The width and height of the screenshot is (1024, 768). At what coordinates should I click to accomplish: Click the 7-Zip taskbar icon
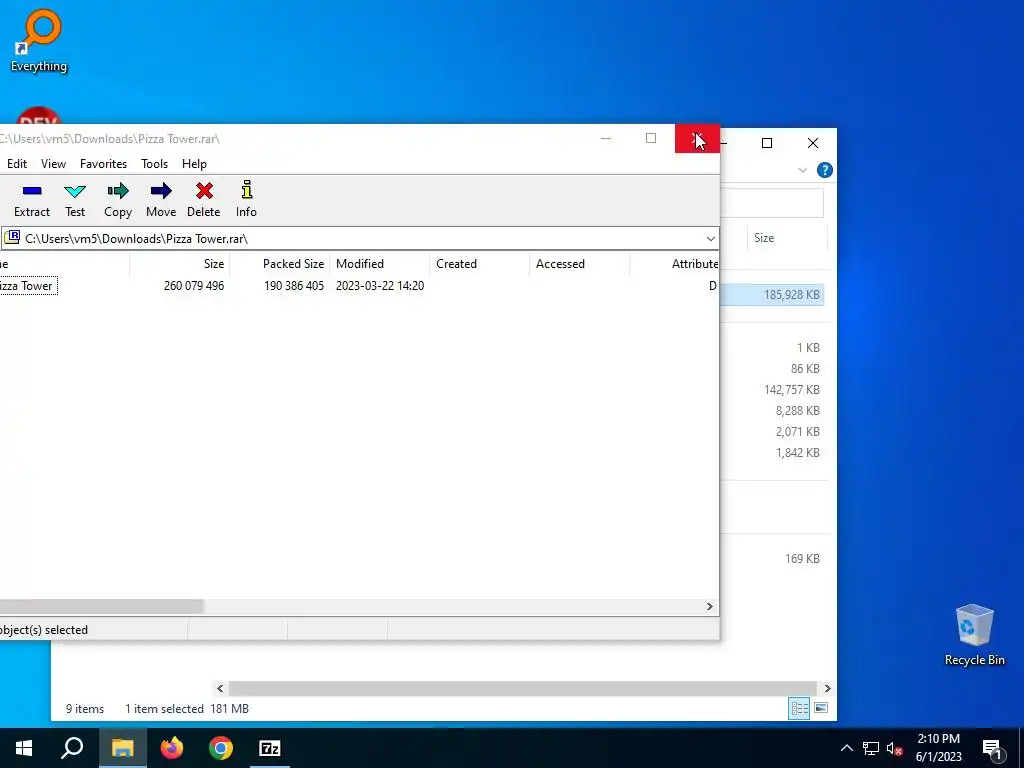[x=270, y=748]
